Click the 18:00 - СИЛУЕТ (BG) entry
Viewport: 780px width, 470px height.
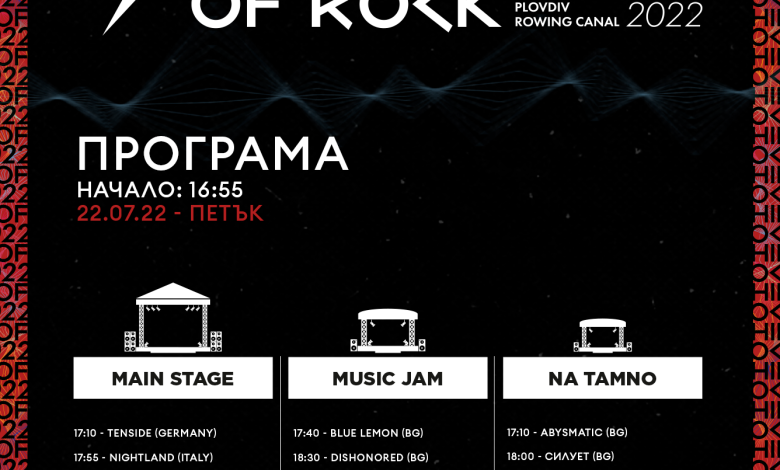[561, 456]
